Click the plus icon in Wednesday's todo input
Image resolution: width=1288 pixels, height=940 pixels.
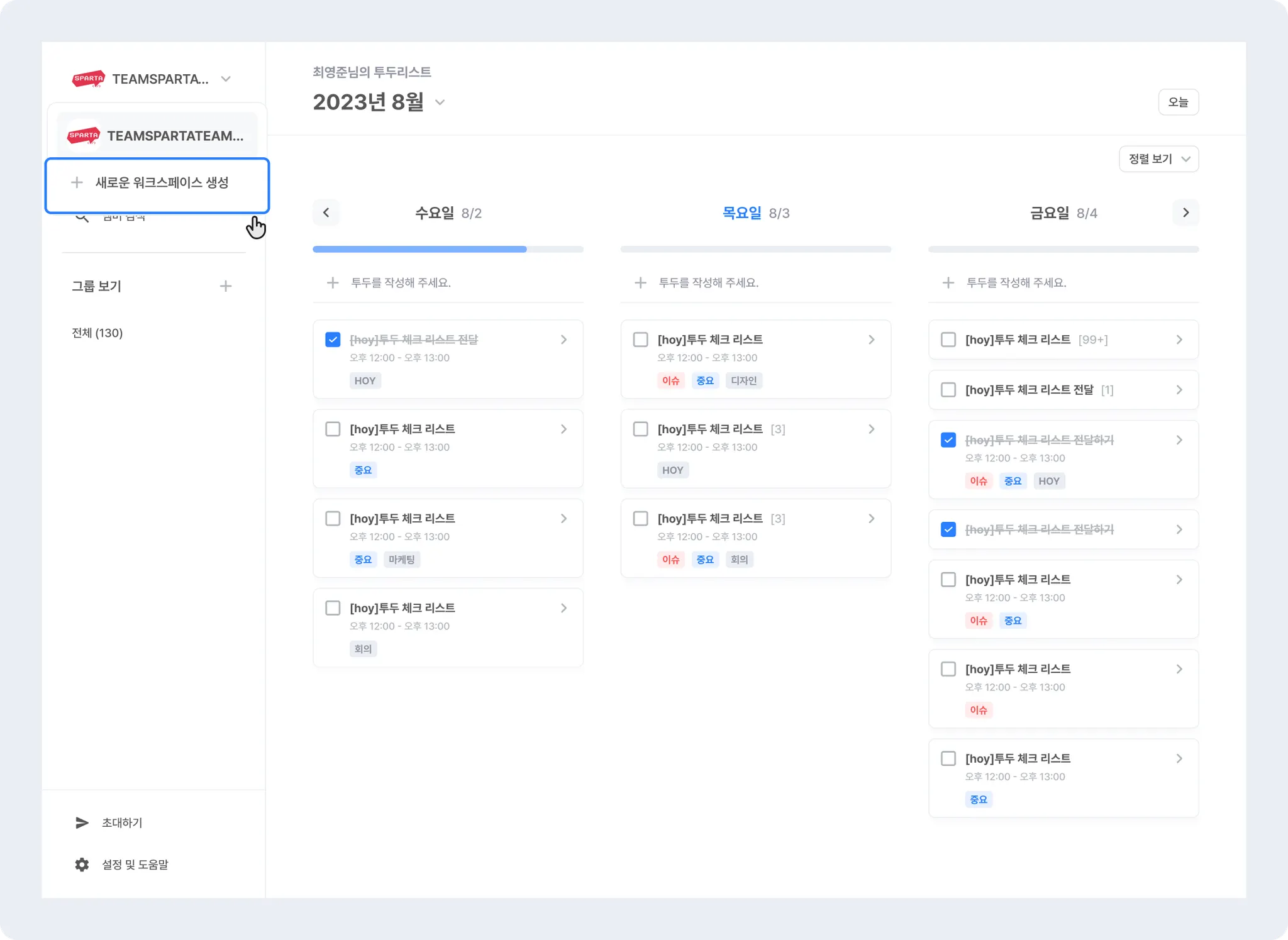333,283
